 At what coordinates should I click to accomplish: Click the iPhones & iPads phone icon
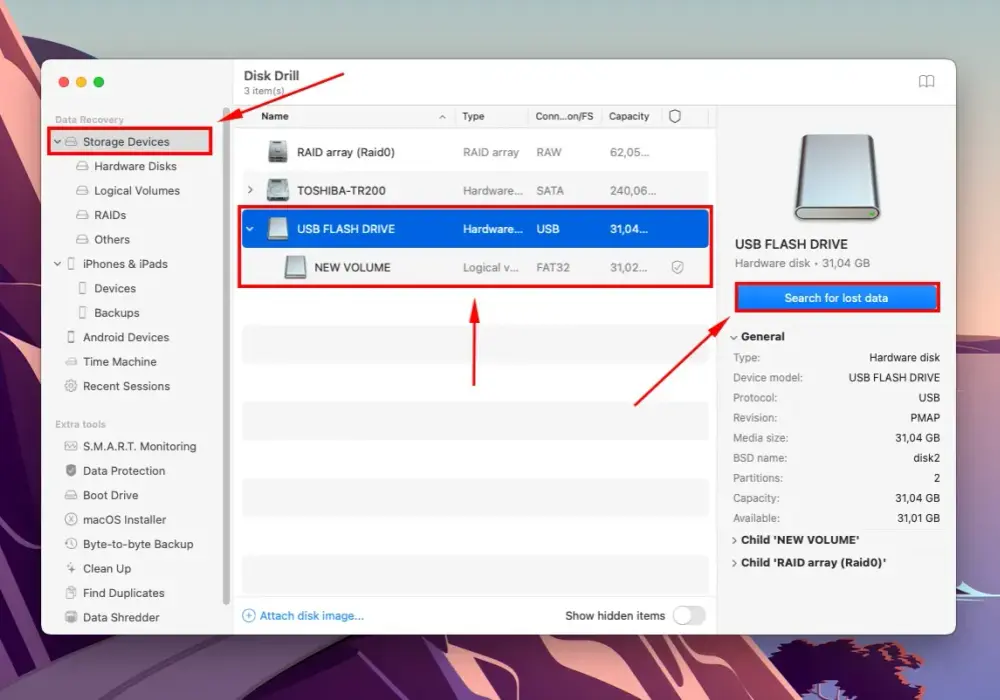[x=71, y=263]
